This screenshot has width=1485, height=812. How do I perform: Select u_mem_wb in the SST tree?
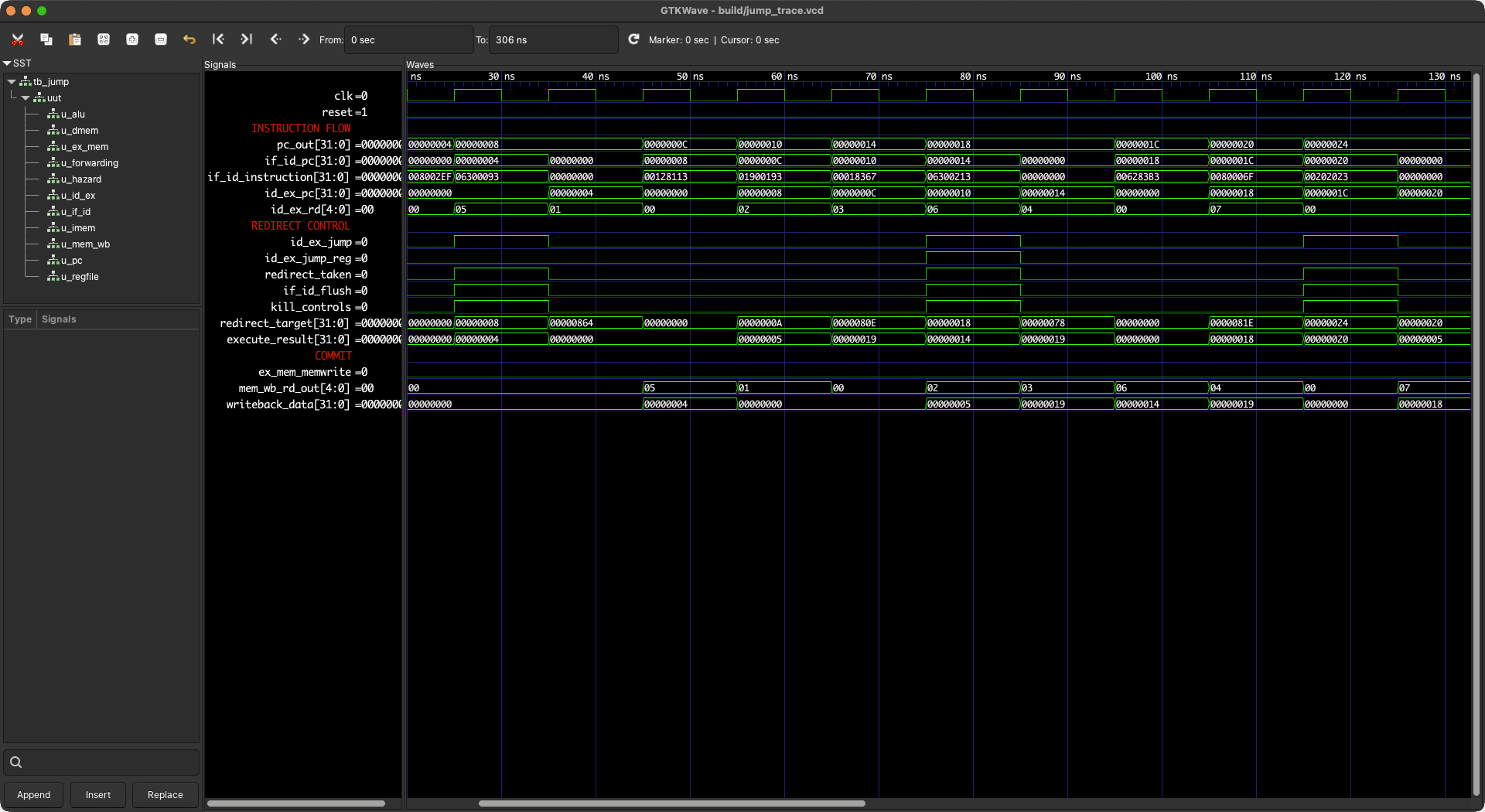86,244
